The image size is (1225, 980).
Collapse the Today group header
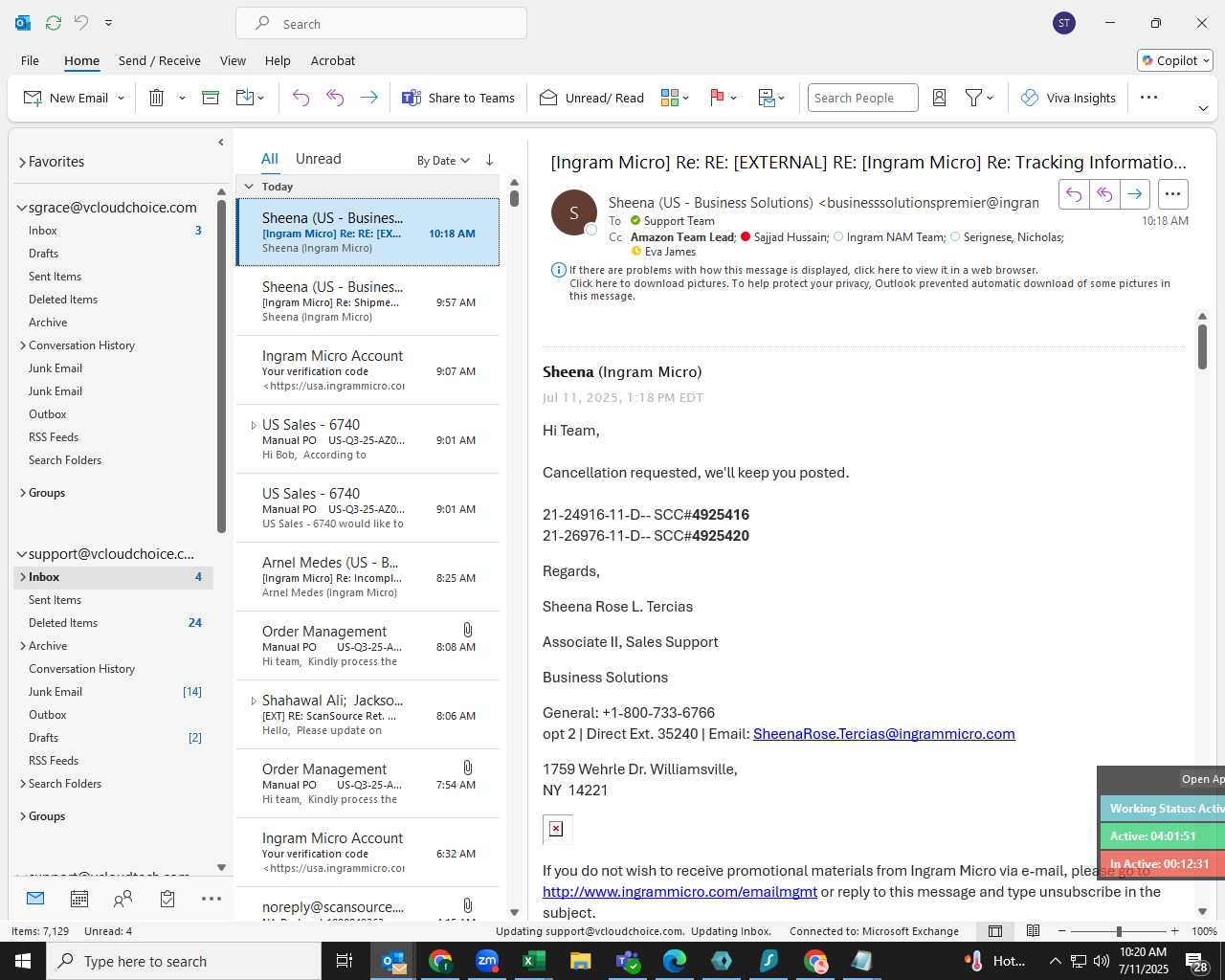coord(249,187)
